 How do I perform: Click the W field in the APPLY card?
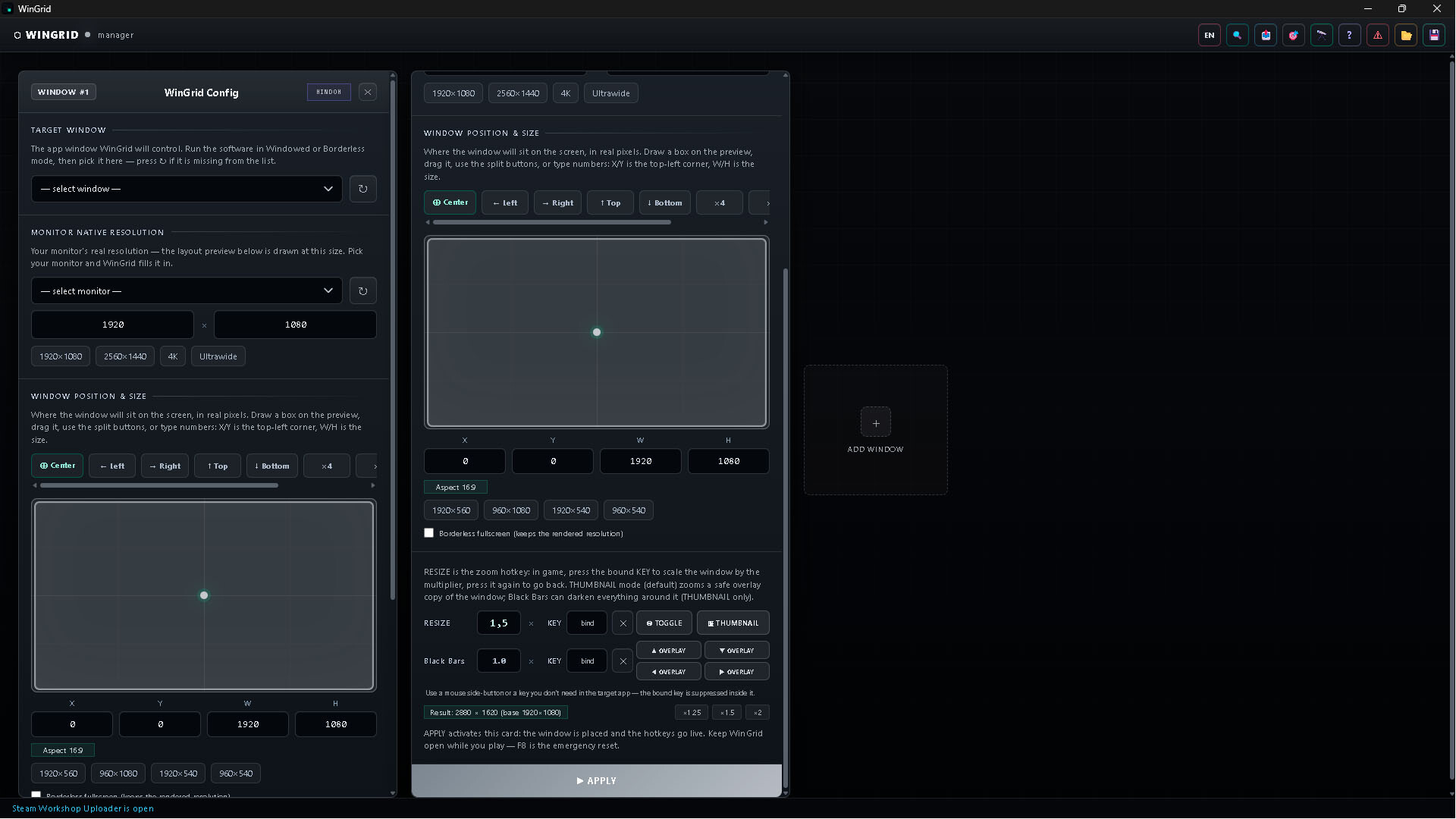coord(640,461)
